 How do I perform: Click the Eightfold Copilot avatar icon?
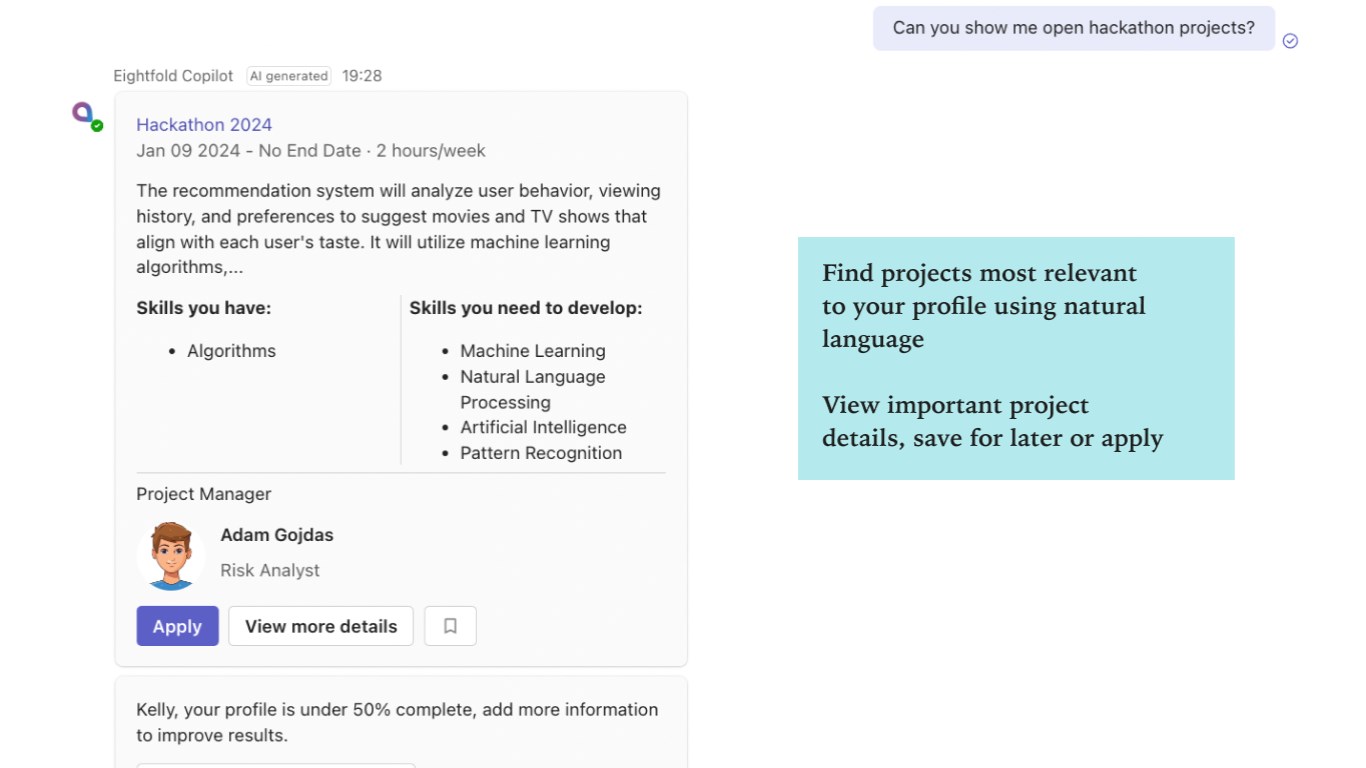coord(83,112)
